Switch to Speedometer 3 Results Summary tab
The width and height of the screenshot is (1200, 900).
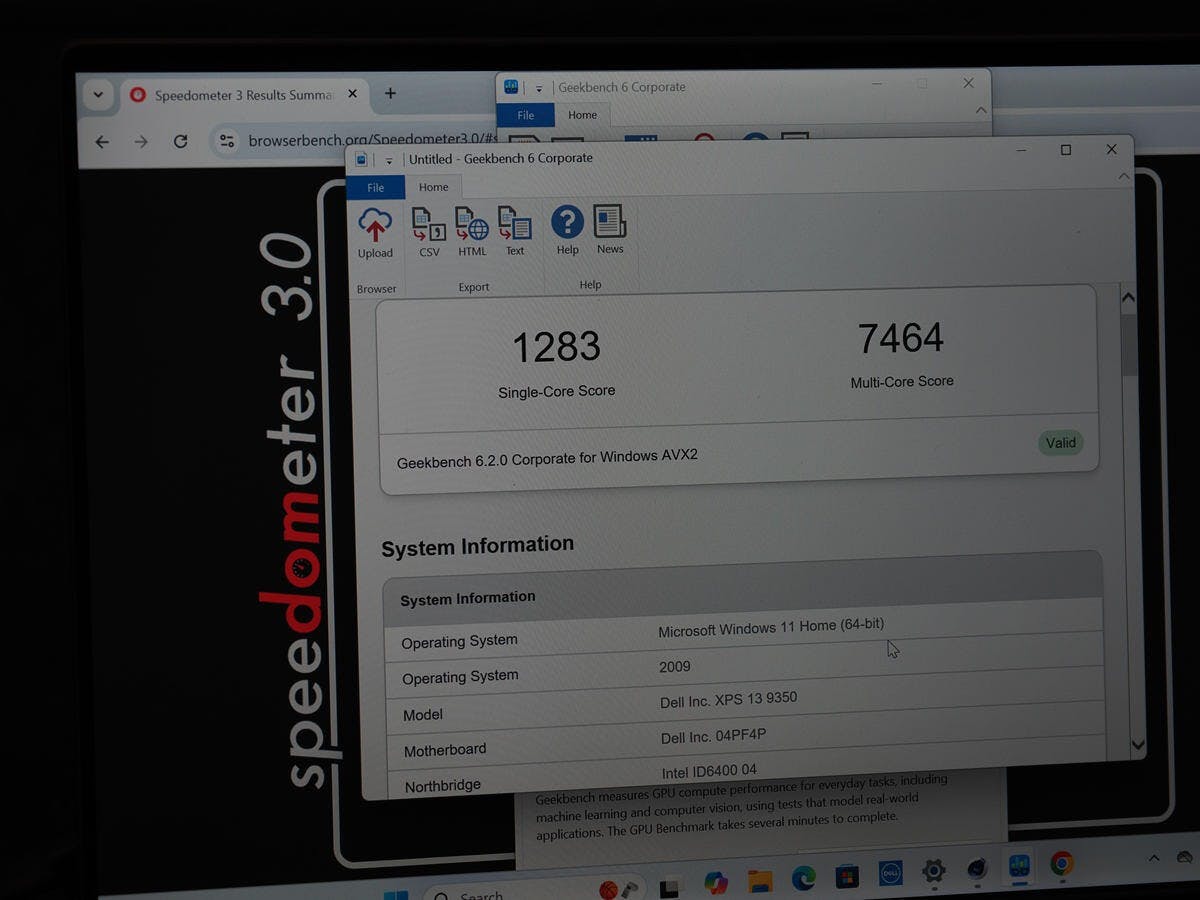point(243,95)
